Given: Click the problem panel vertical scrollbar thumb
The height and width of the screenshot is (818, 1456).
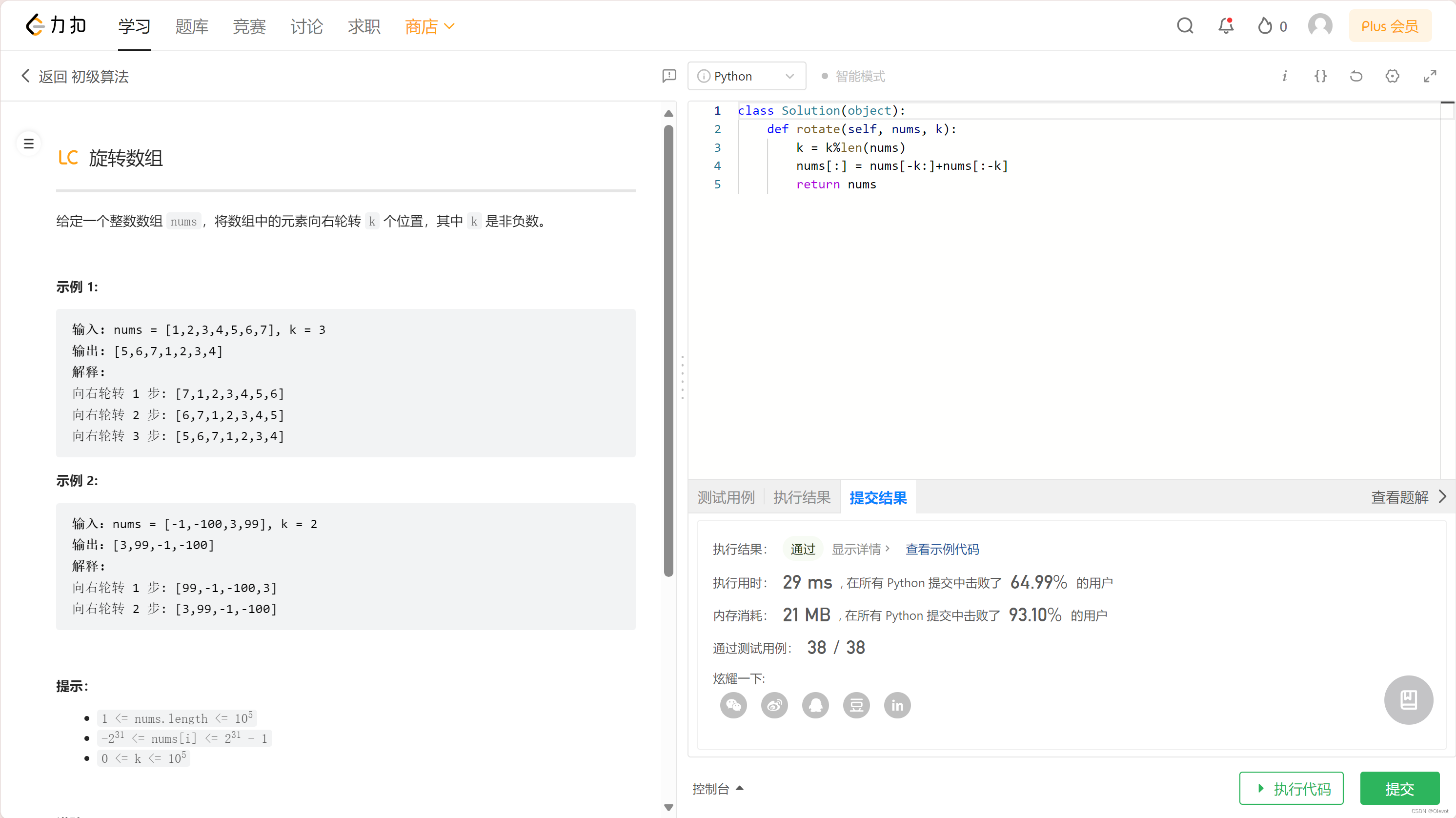Looking at the screenshot, I should tap(668, 350).
